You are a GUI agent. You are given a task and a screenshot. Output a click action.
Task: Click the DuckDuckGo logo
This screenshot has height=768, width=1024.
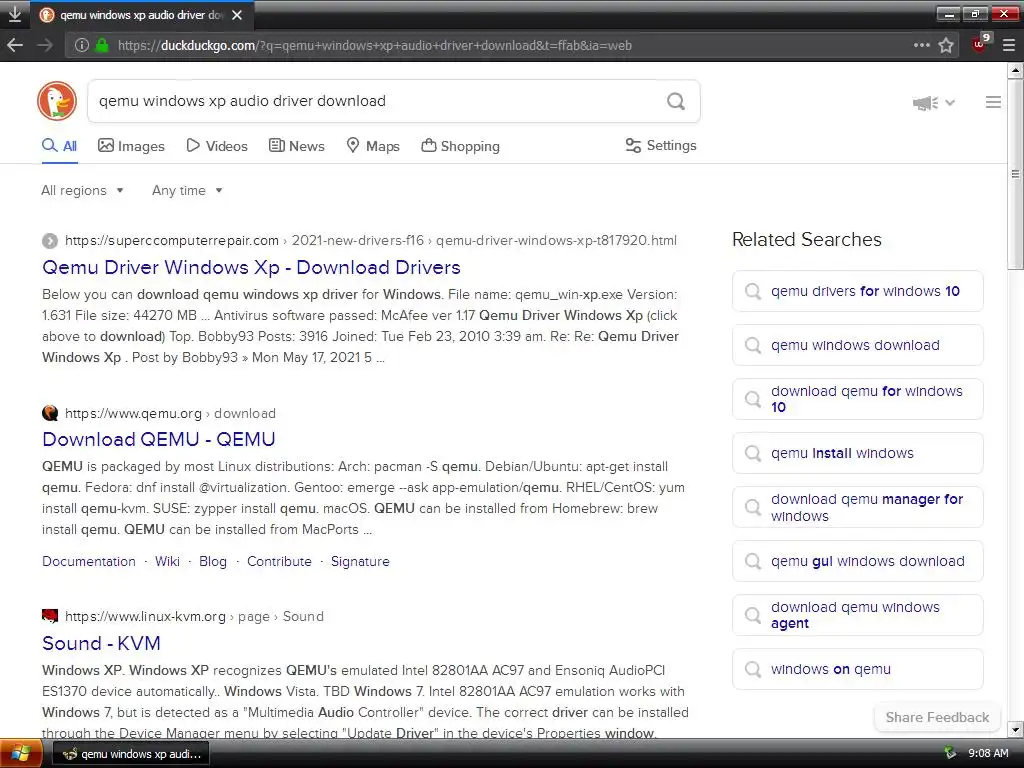57,101
